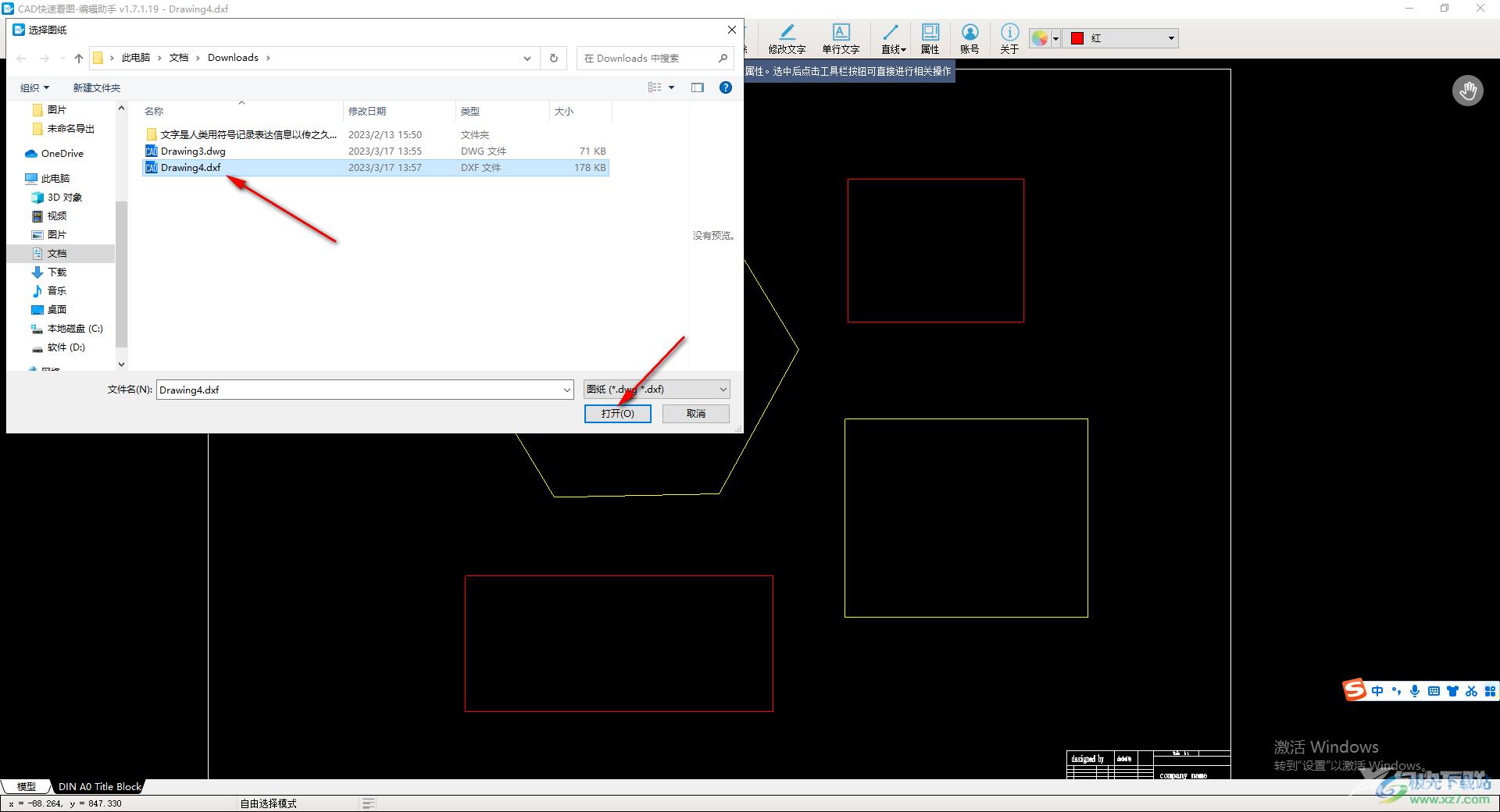Click 文档 in the address breadcrumb
Image resolution: width=1500 pixels, height=812 pixels.
[179, 58]
